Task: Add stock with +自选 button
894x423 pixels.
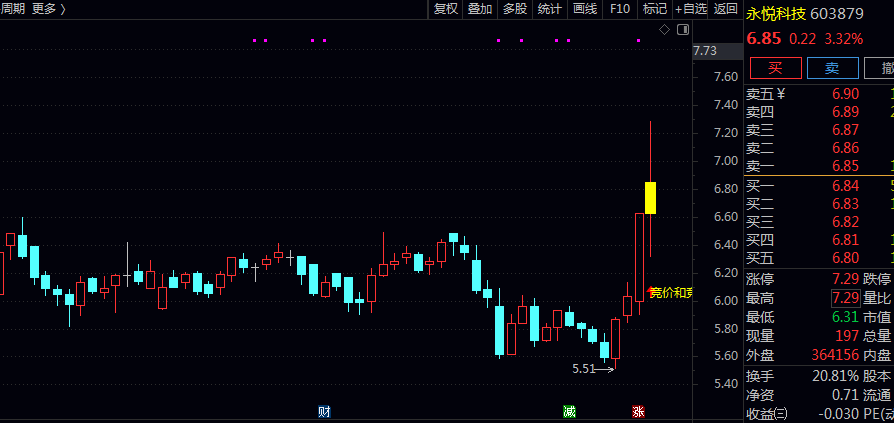Action: [691, 9]
